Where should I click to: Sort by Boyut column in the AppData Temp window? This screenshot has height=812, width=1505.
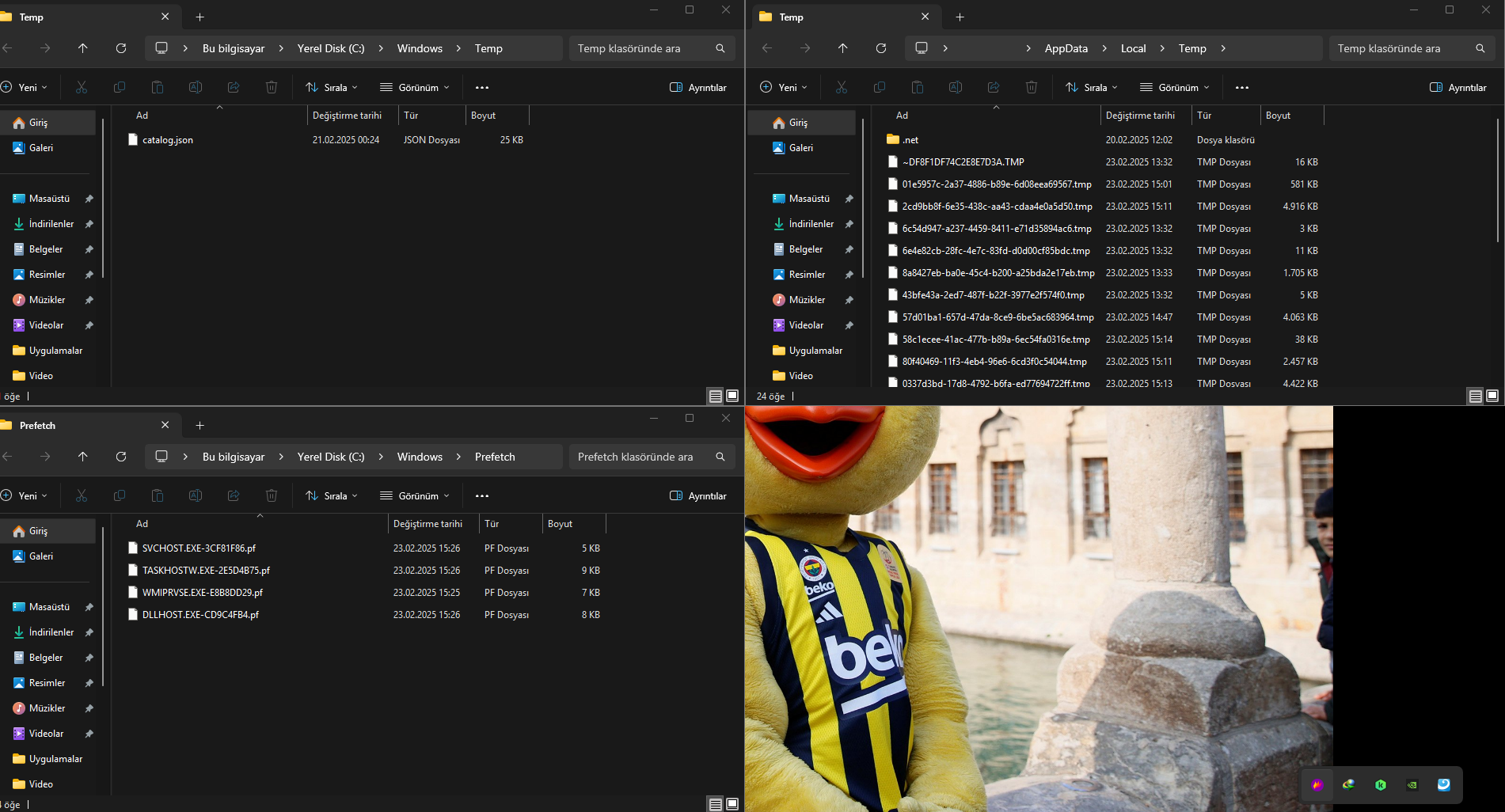point(1290,116)
